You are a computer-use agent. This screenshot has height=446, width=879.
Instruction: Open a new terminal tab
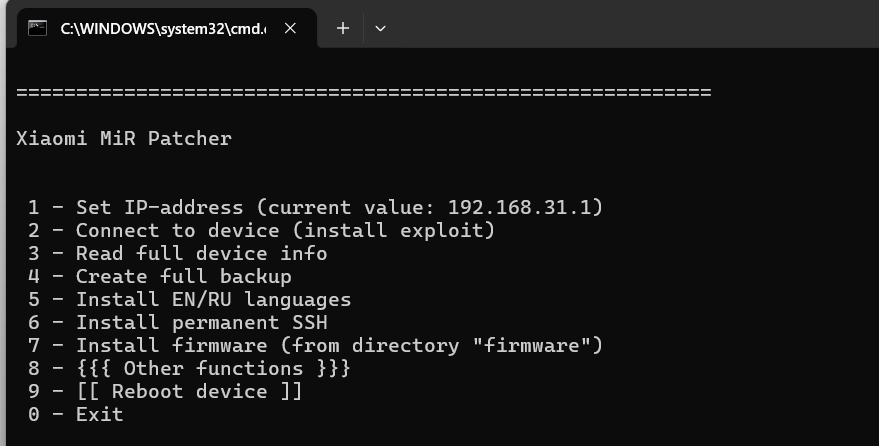[x=343, y=28]
